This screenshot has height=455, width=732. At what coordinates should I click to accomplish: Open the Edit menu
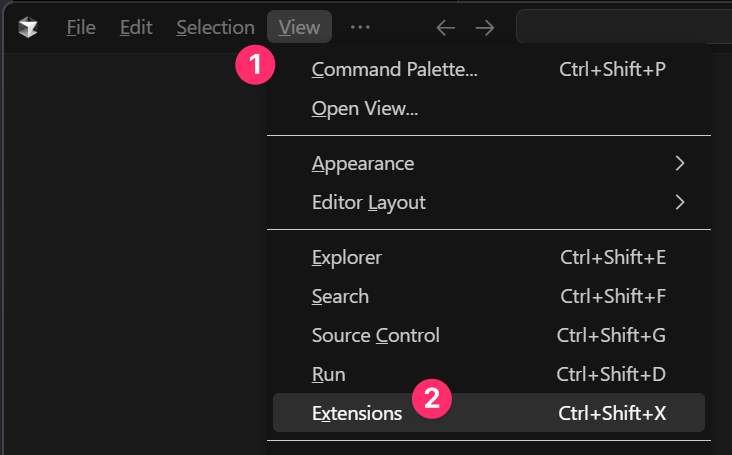pos(136,27)
